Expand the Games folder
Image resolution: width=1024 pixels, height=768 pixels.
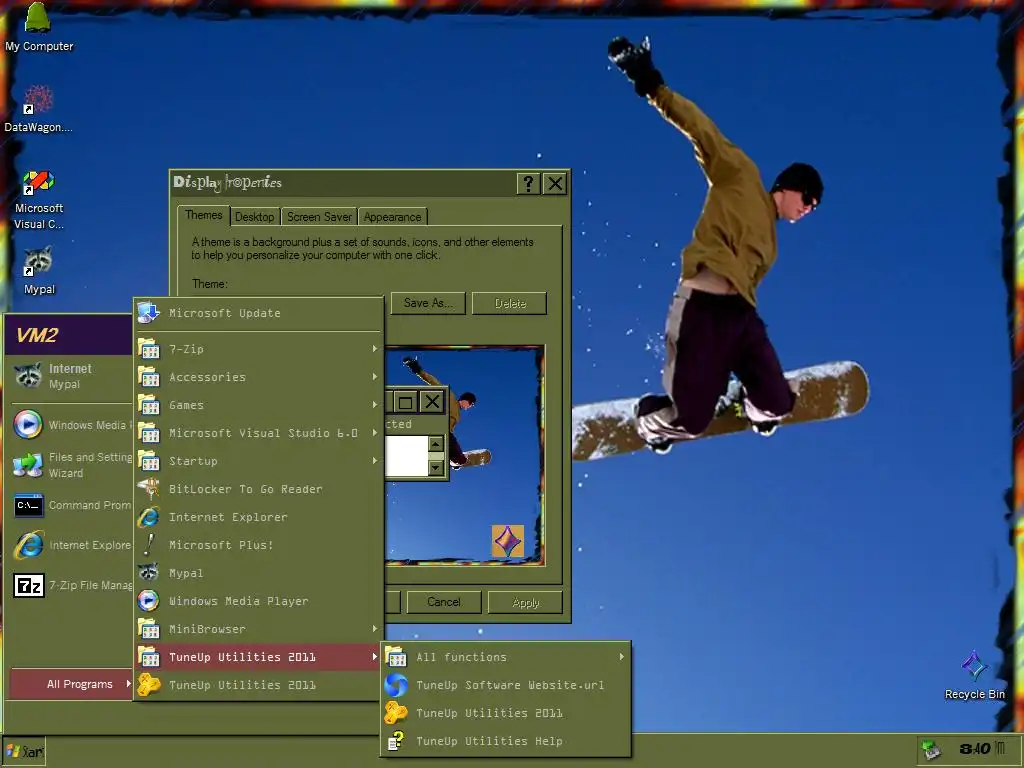(x=259, y=405)
